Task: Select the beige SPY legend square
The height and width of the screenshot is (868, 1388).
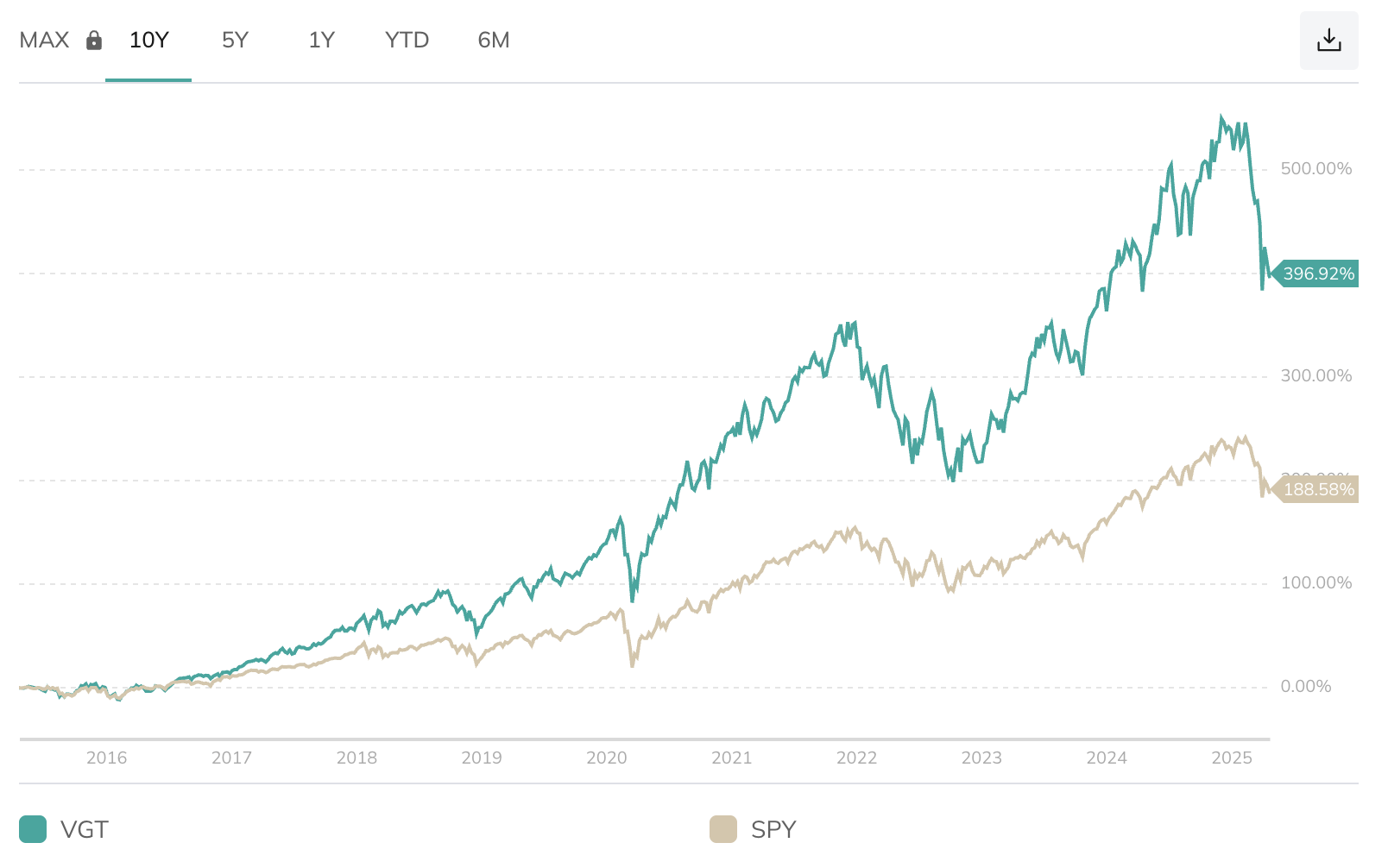Action: click(x=722, y=829)
